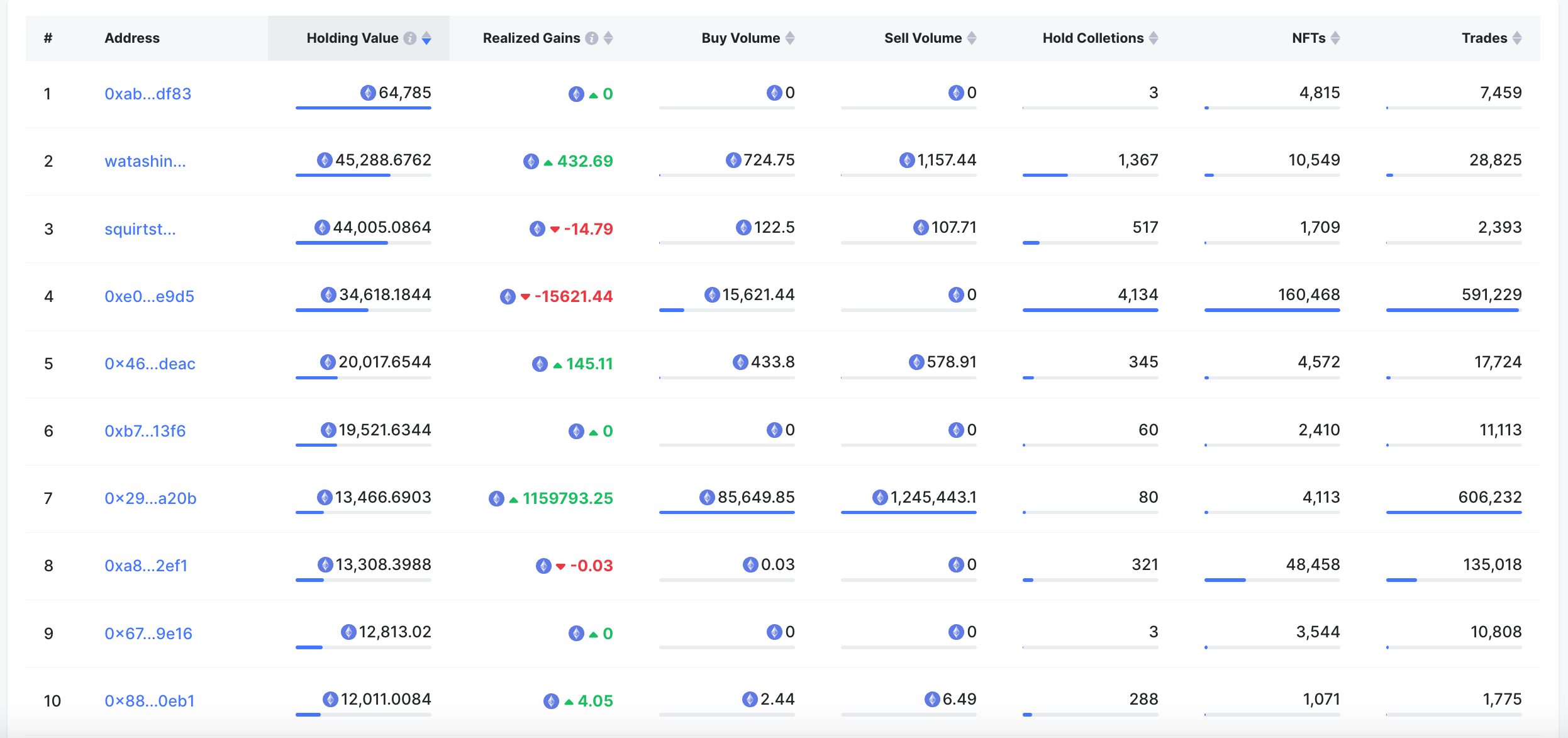Open address 0xa8...2ef1
Image resolution: width=1568 pixels, height=738 pixels.
146,566
